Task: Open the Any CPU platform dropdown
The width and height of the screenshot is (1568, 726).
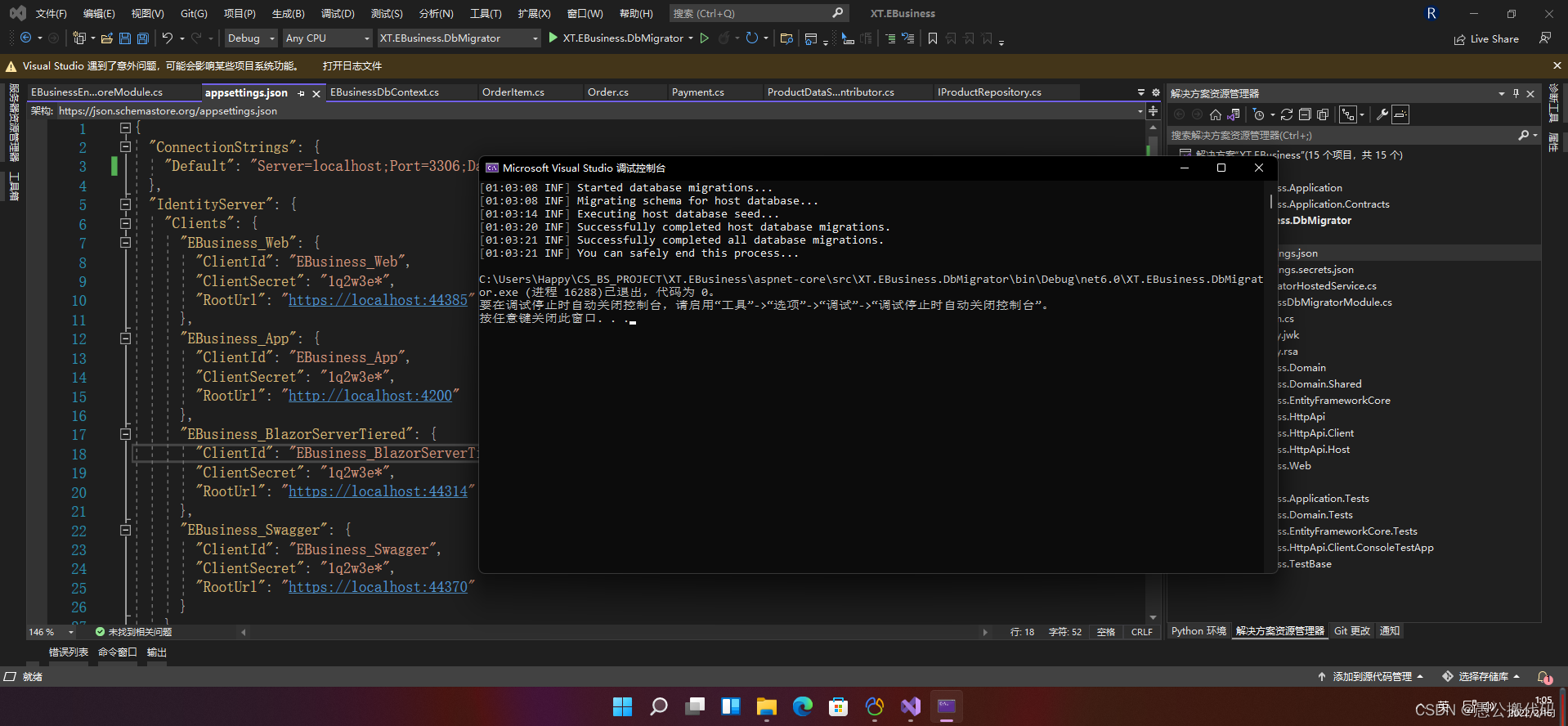Action: pyautogui.click(x=327, y=38)
